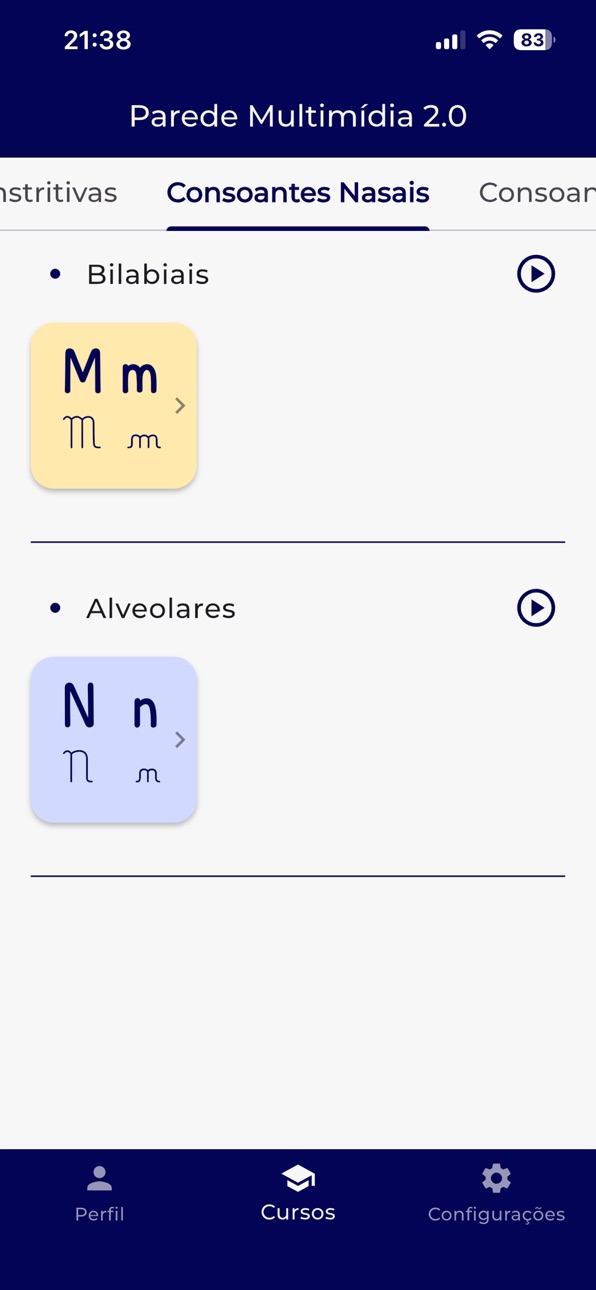The image size is (596, 1290).
Task: Tap the battery indicator showing 83
Action: point(533,40)
